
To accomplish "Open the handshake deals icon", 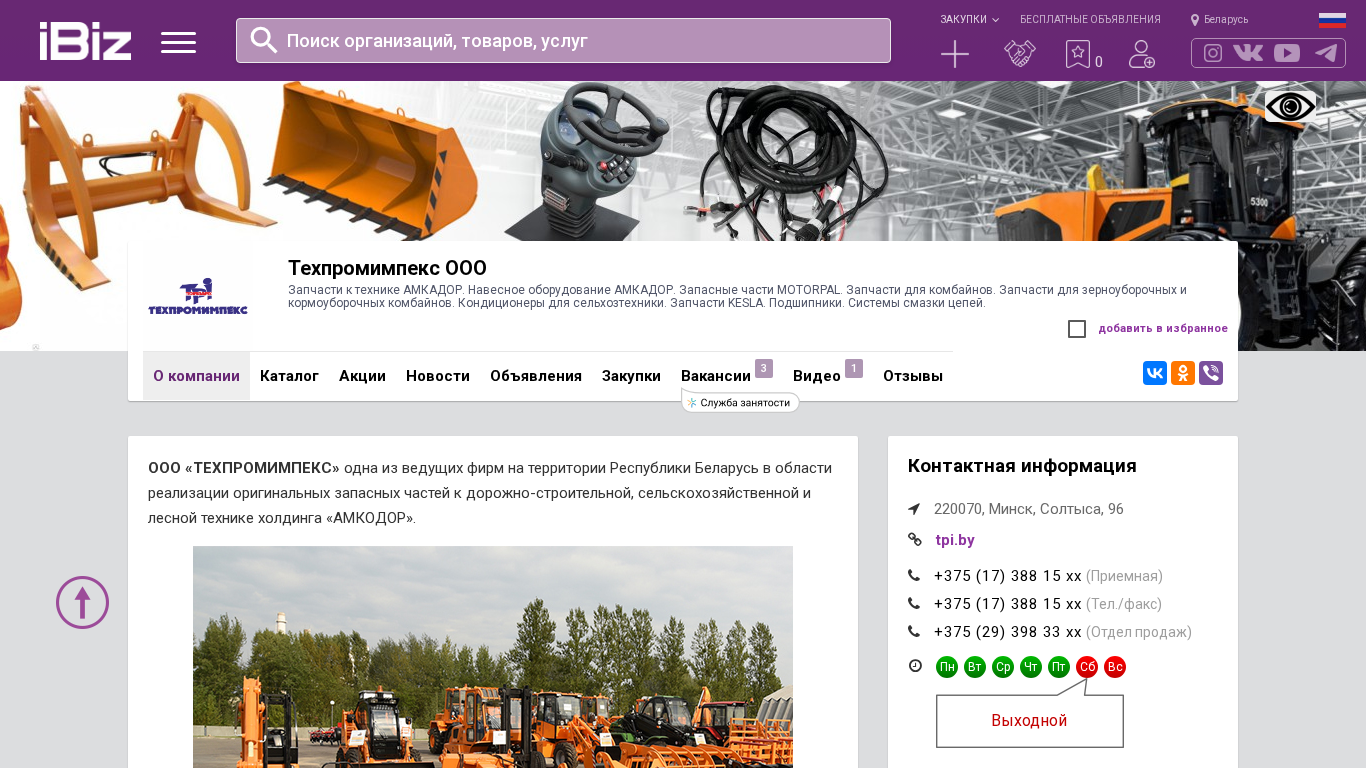I will coord(1020,54).
